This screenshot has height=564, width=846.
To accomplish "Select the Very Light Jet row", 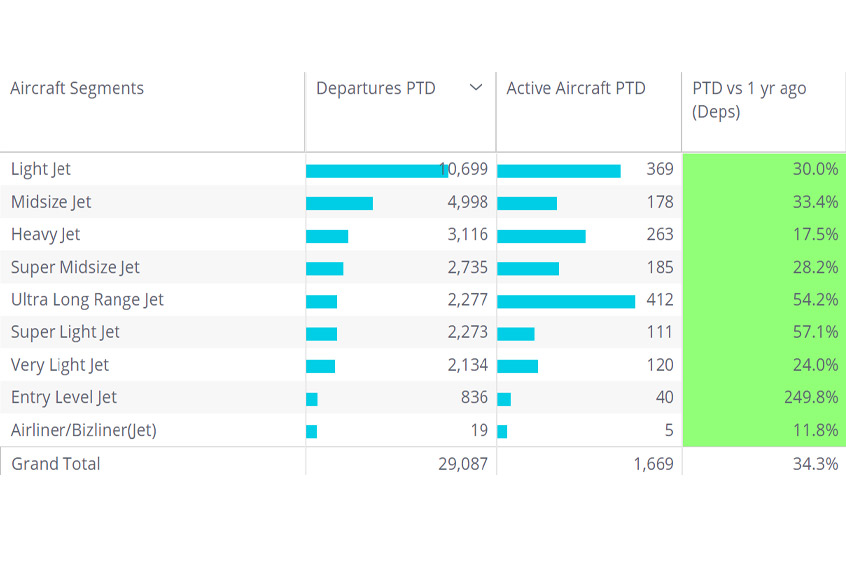I will click(60, 364).
